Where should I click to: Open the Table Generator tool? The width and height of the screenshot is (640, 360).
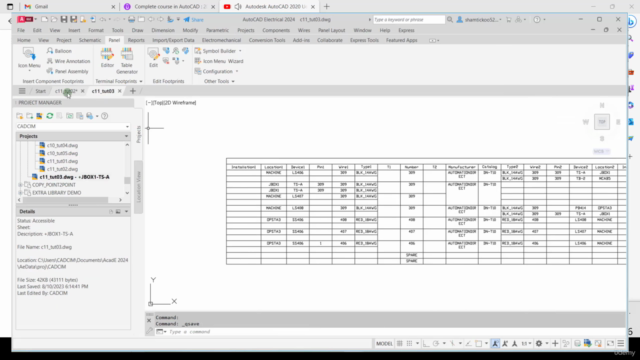(127, 60)
